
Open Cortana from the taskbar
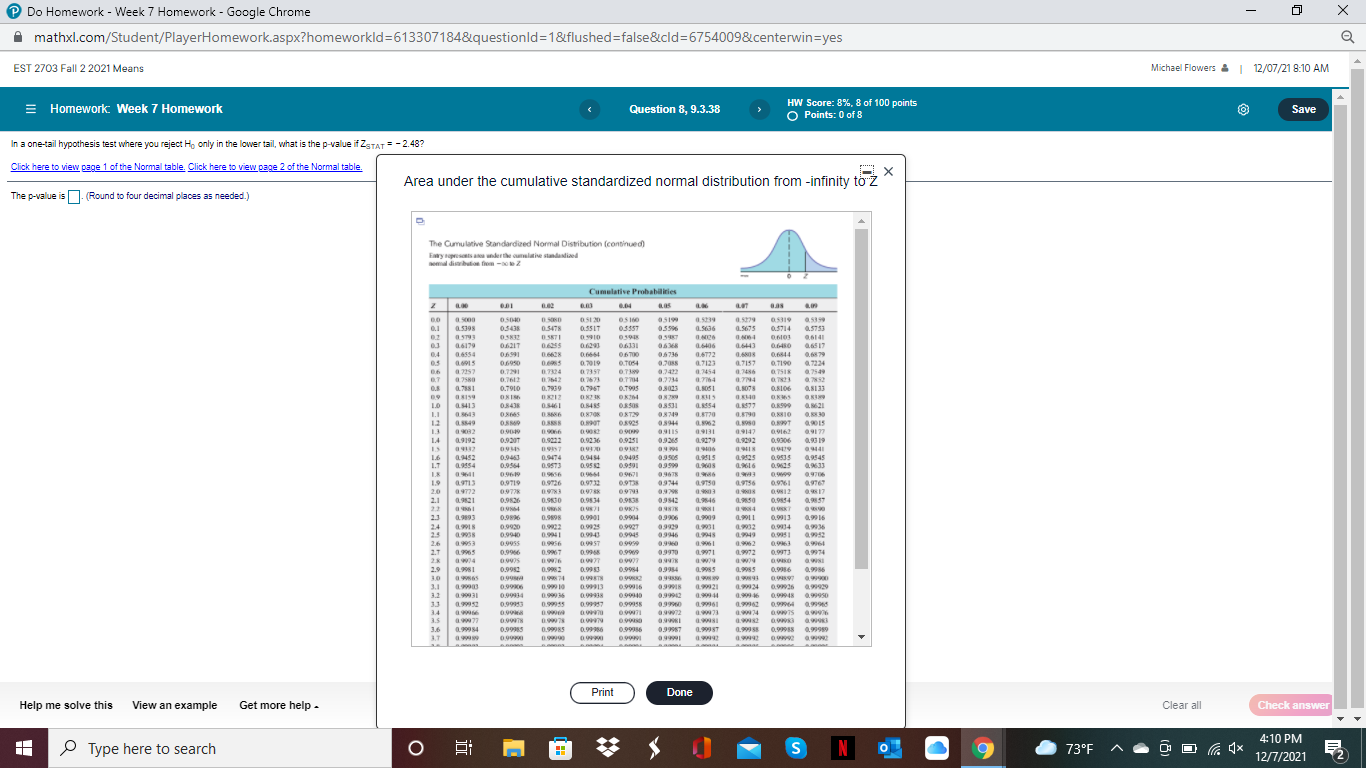click(x=417, y=748)
